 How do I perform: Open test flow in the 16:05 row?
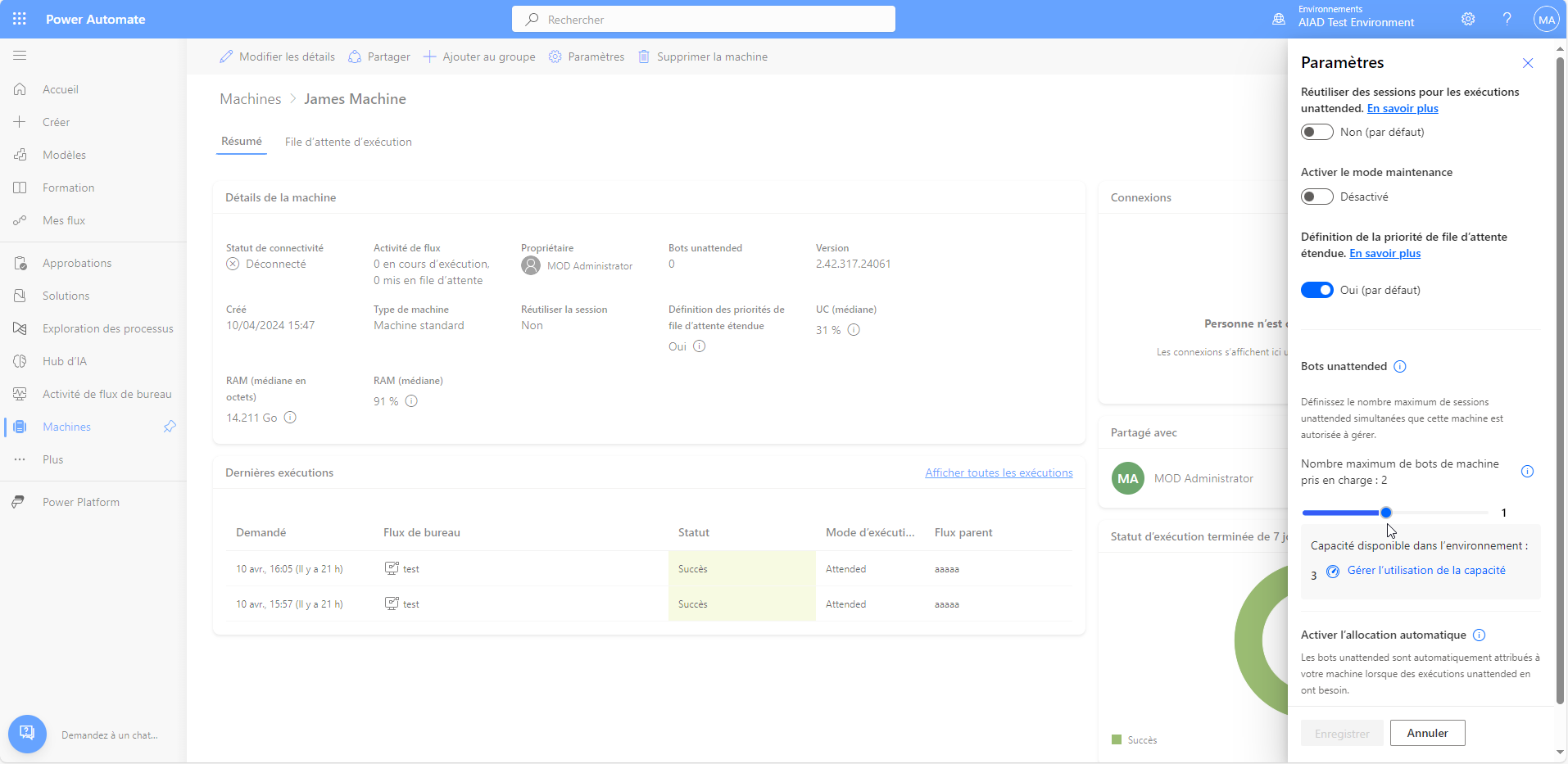coord(411,569)
